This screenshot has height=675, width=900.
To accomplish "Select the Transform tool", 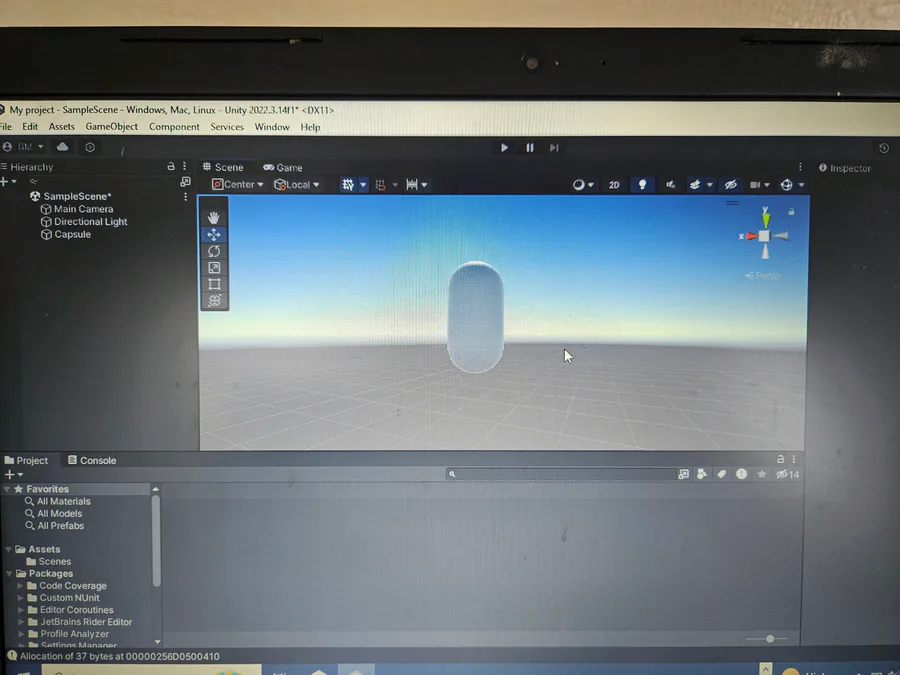I will [214, 300].
